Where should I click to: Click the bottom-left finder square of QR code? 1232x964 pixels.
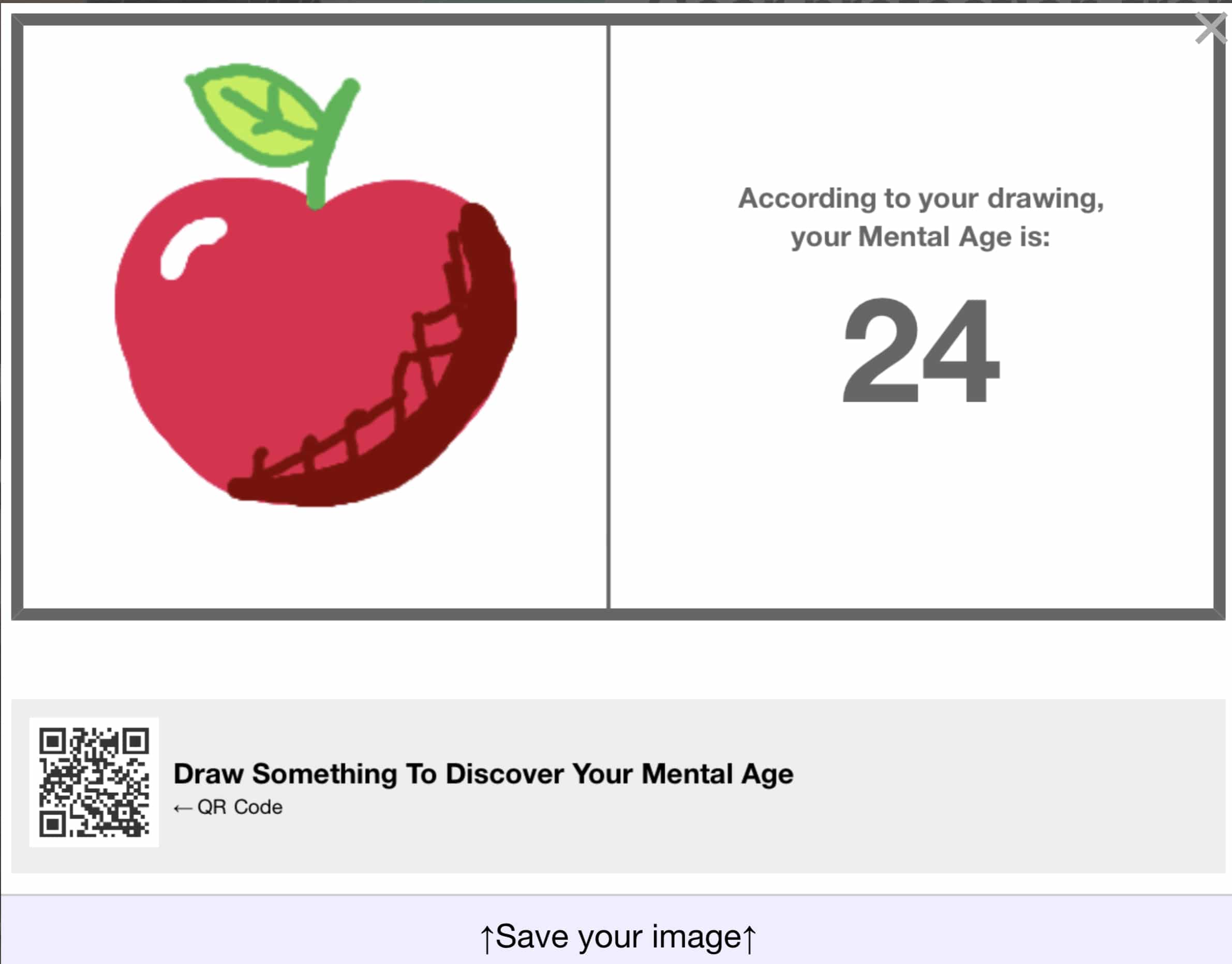(x=52, y=824)
